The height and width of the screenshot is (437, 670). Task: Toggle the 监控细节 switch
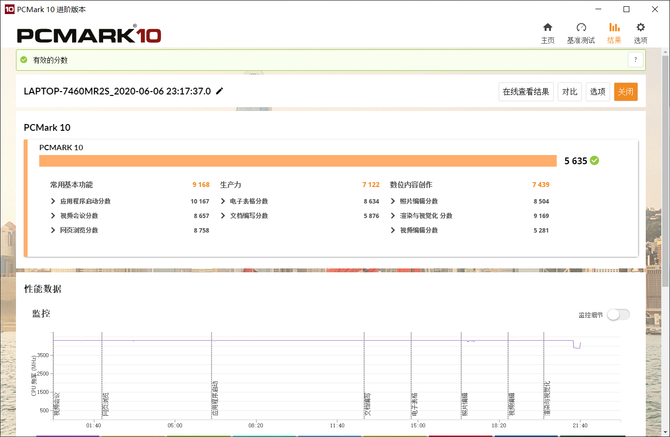click(618, 314)
